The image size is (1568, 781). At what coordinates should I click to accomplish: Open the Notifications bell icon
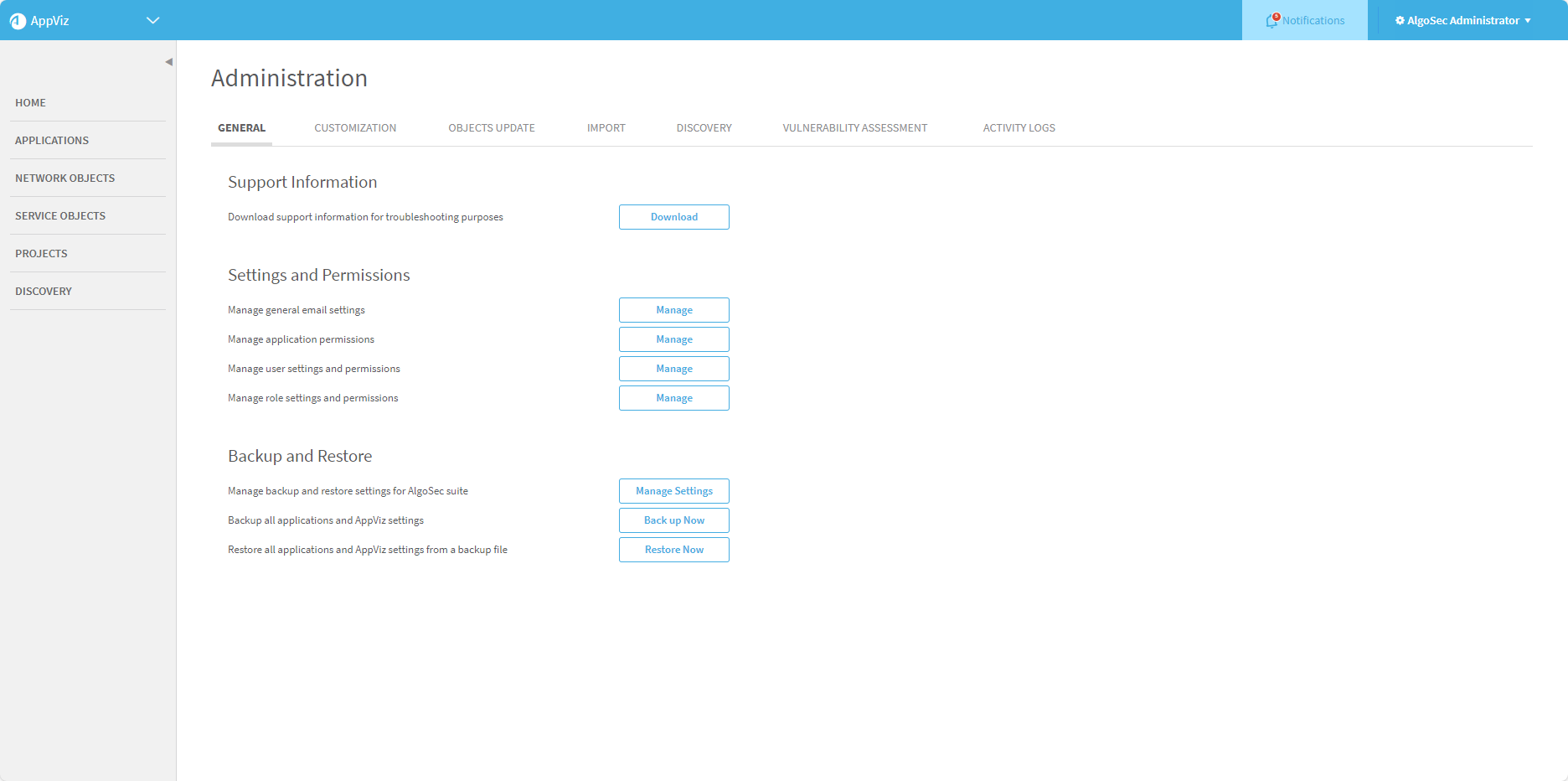tap(1271, 21)
